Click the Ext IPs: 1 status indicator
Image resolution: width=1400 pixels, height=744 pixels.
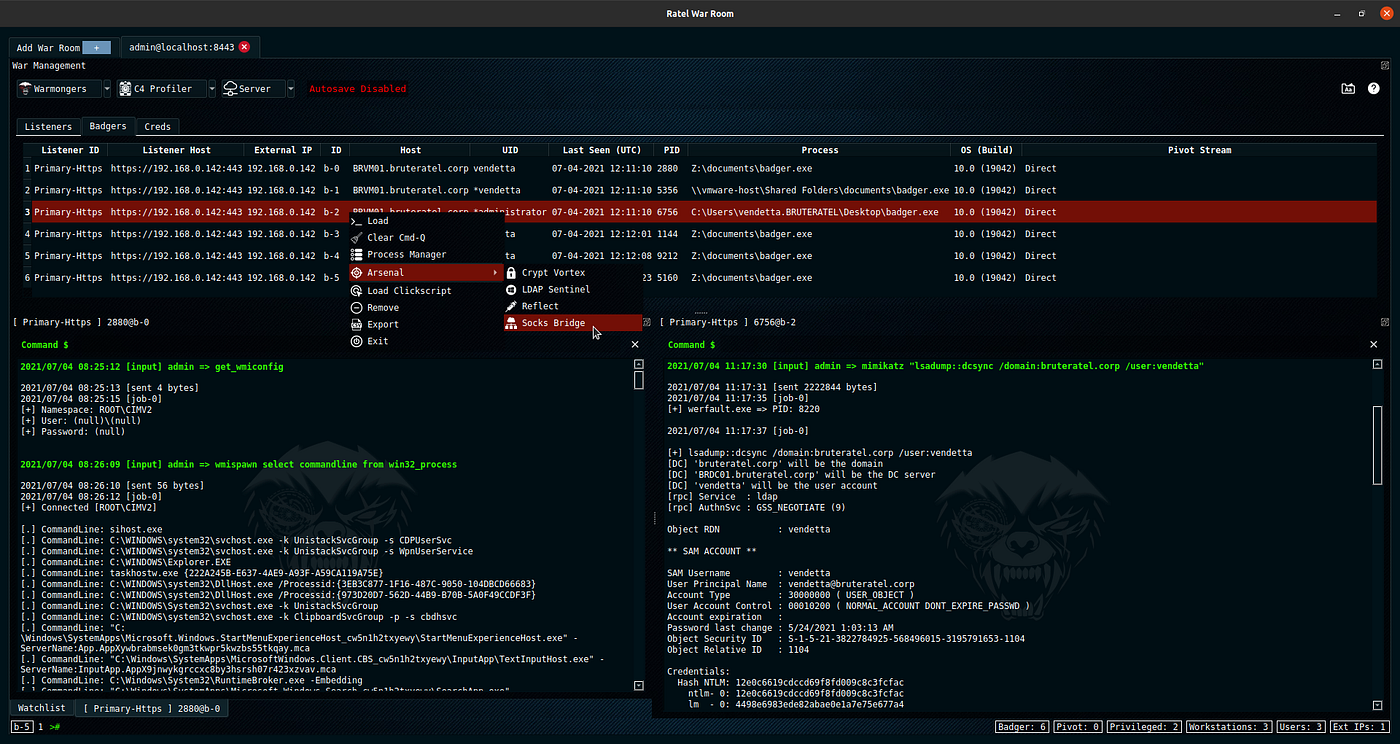point(1359,727)
